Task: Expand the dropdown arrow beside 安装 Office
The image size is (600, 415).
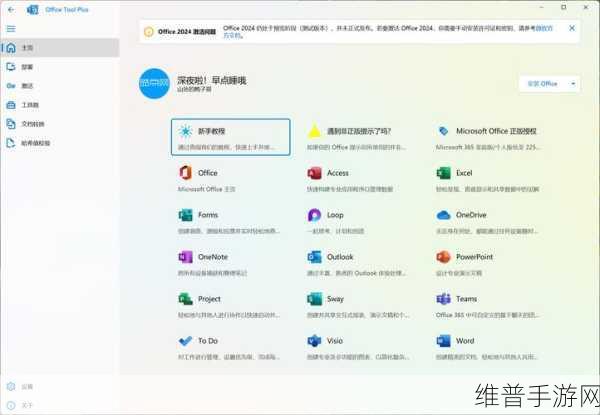Action: pos(573,84)
